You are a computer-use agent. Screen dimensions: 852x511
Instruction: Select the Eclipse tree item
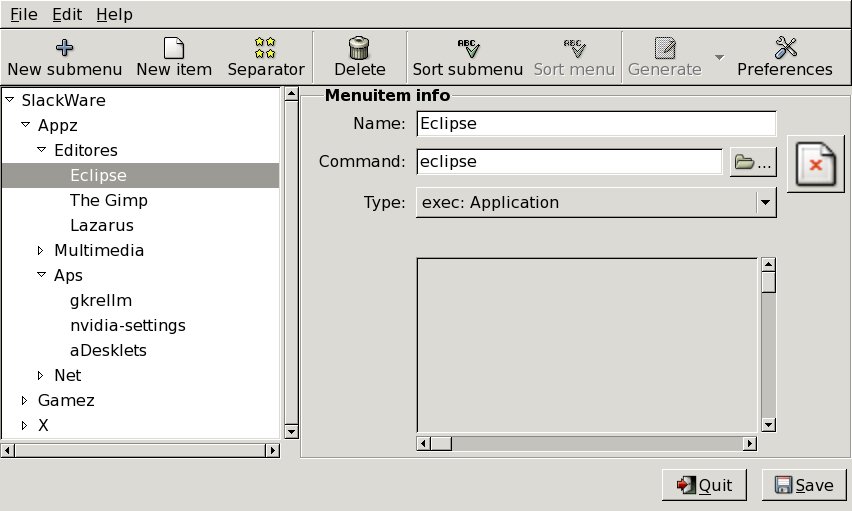point(141,175)
